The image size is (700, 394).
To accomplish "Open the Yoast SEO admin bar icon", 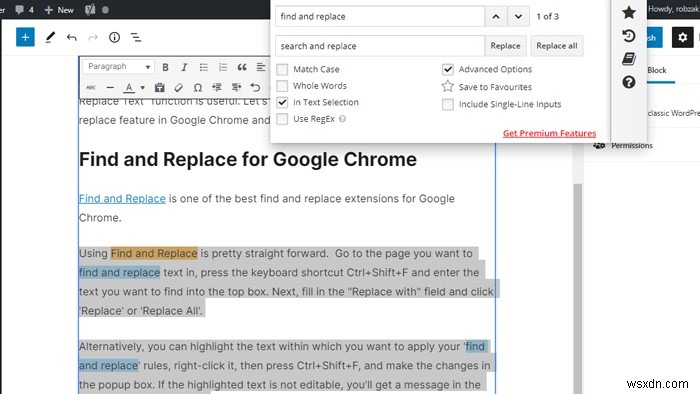I will coord(90,9).
